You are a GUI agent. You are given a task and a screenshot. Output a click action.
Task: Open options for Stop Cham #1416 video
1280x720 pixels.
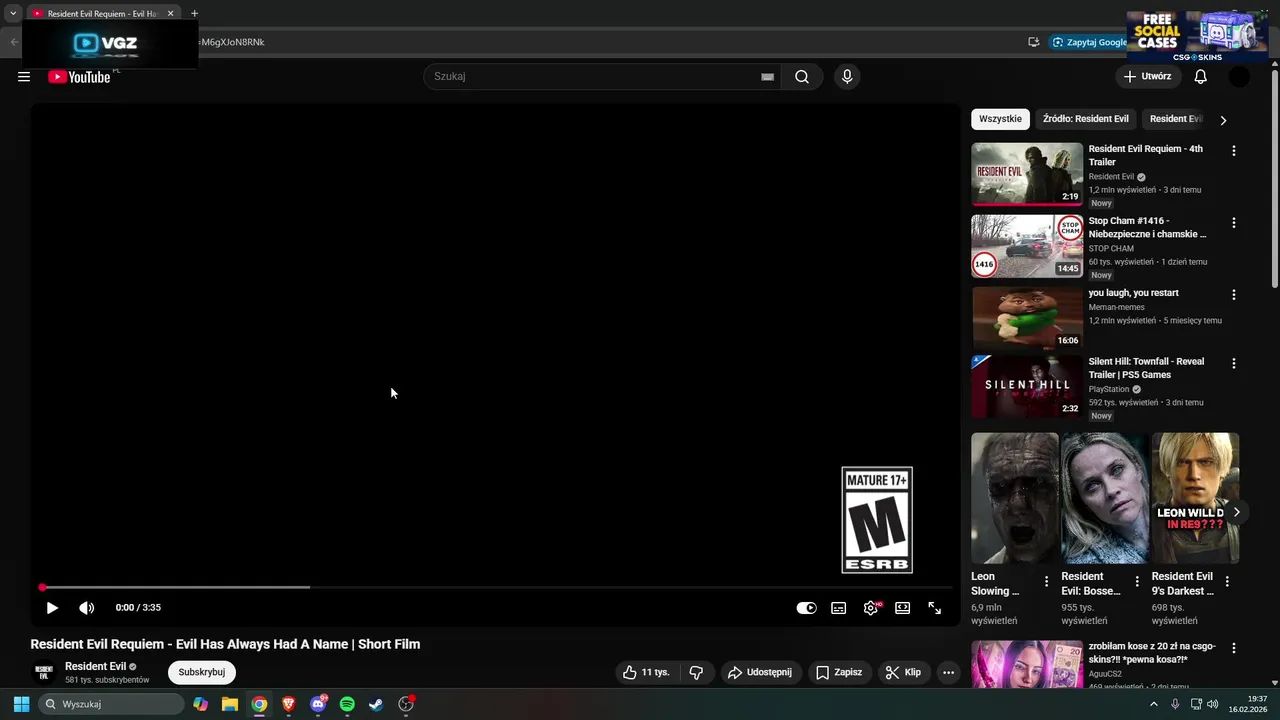[x=1233, y=223]
